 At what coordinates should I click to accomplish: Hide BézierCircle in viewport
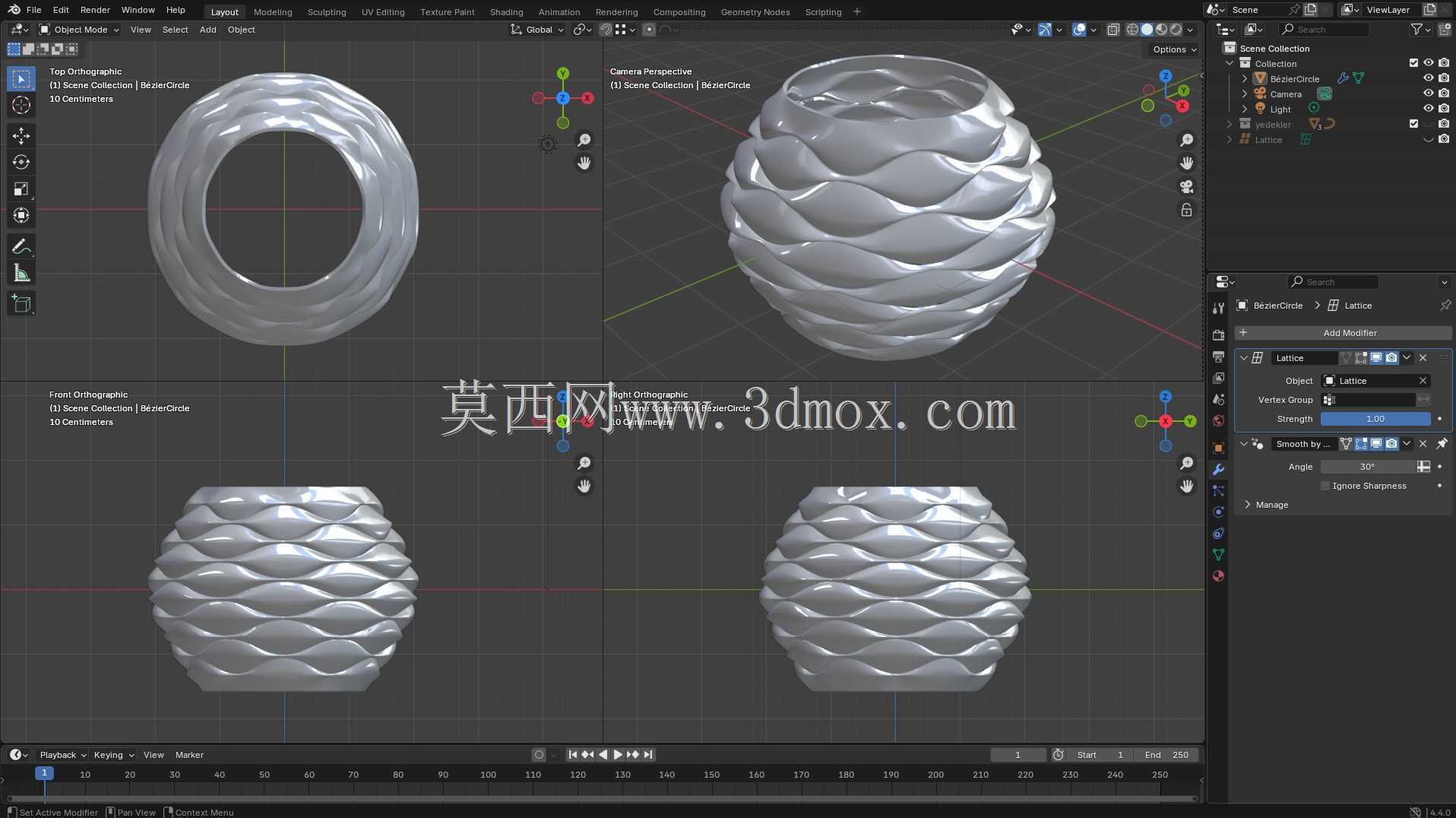(1429, 78)
